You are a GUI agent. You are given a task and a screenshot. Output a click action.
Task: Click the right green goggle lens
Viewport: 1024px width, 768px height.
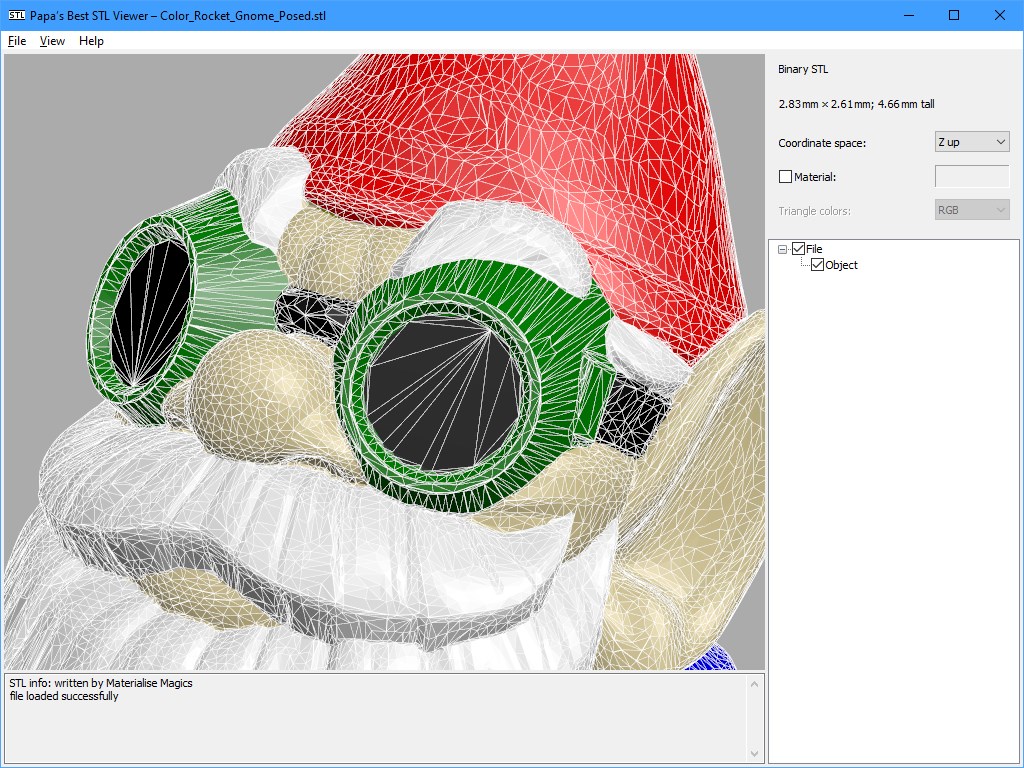(x=446, y=392)
